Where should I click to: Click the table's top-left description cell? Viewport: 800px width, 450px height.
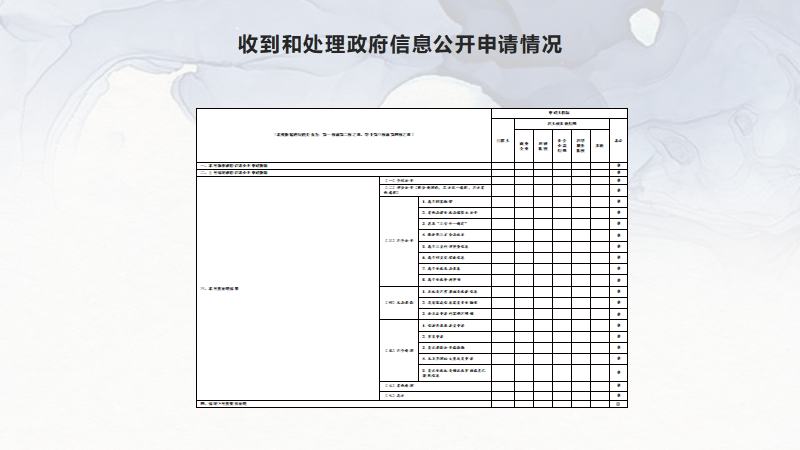point(342,134)
